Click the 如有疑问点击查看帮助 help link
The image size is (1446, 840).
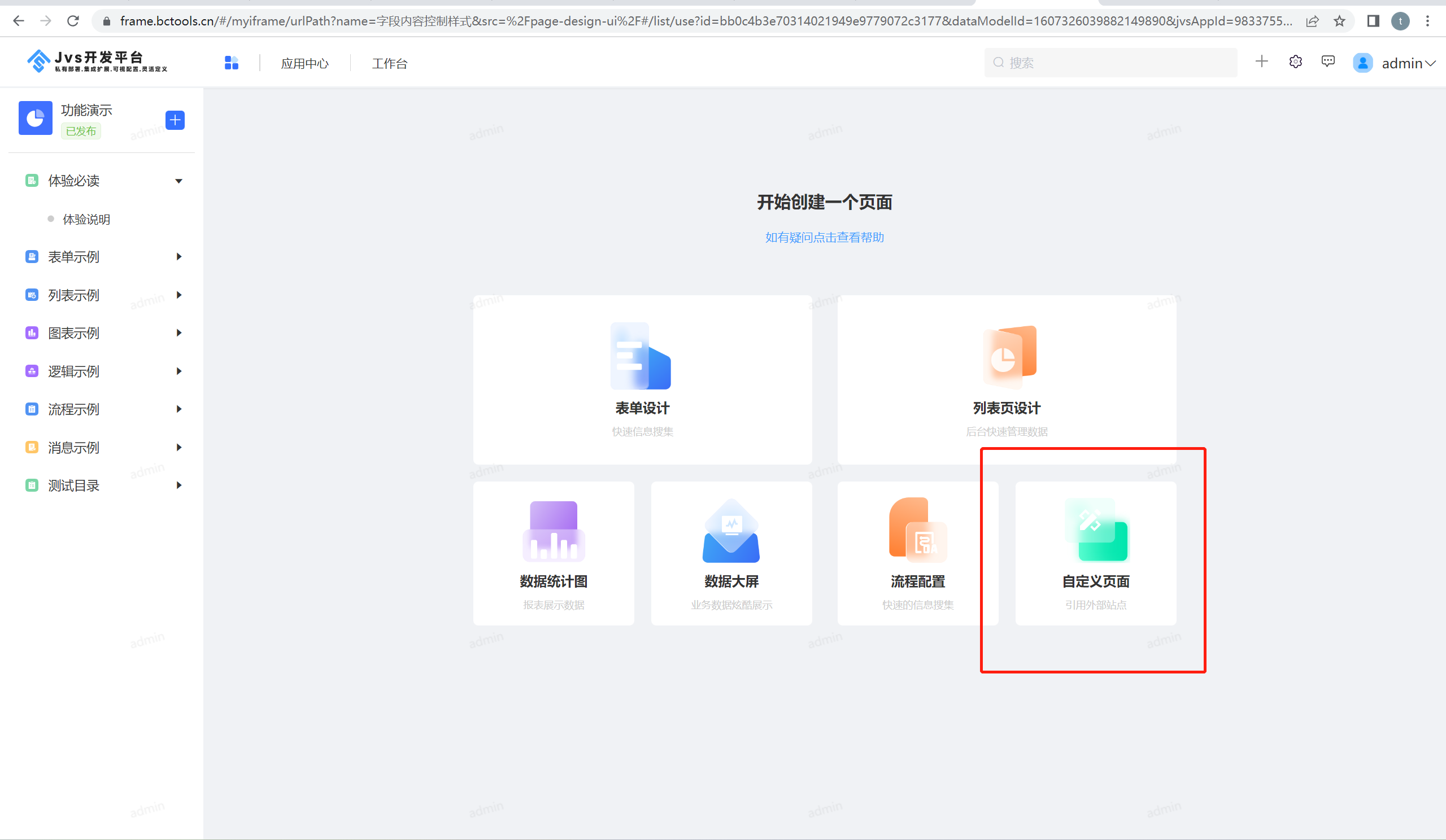(x=824, y=237)
